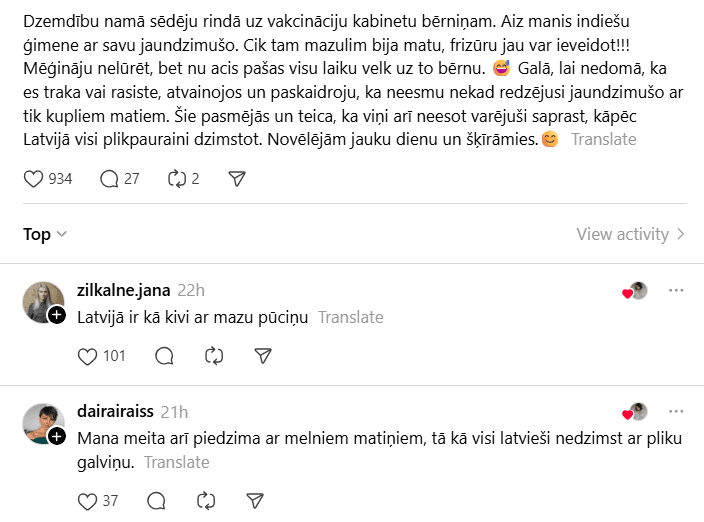Like the main post with 934 likes
Image resolution: width=704 pixels, height=522 pixels.
[x=34, y=179]
